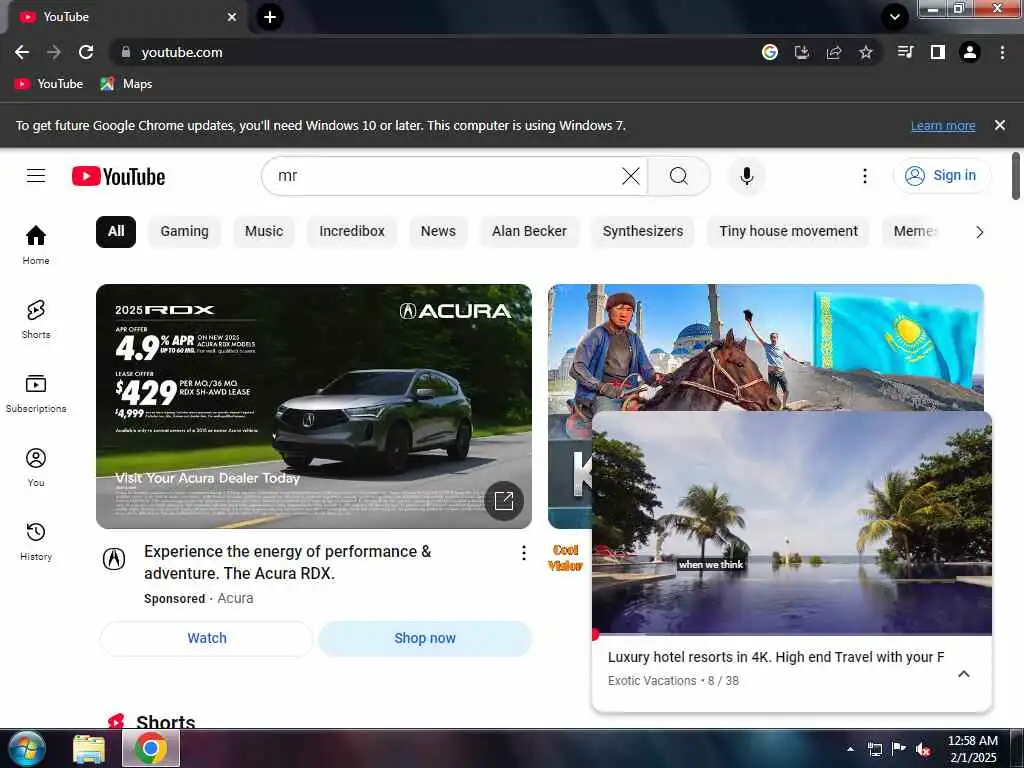Open the You section in the sidebar
The height and width of the screenshot is (768, 1024).
tap(36, 467)
